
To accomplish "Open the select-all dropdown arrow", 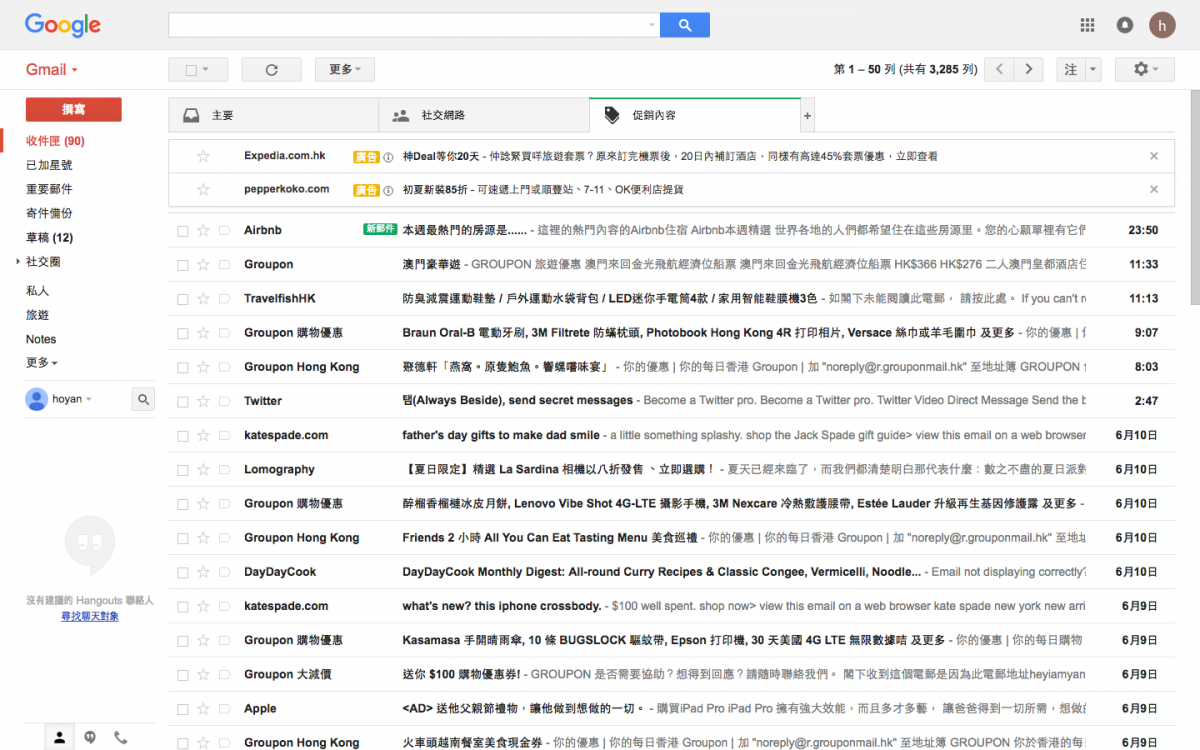I will pos(206,70).
